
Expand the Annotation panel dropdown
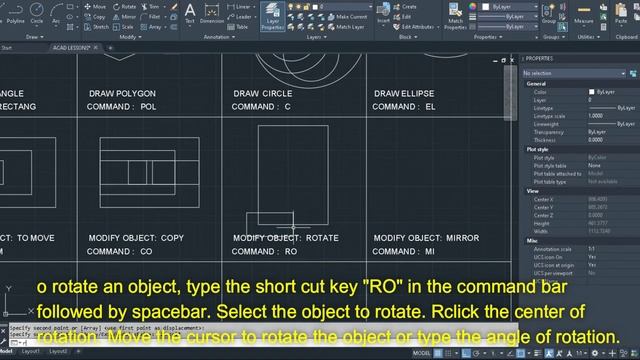coord(220,37)
